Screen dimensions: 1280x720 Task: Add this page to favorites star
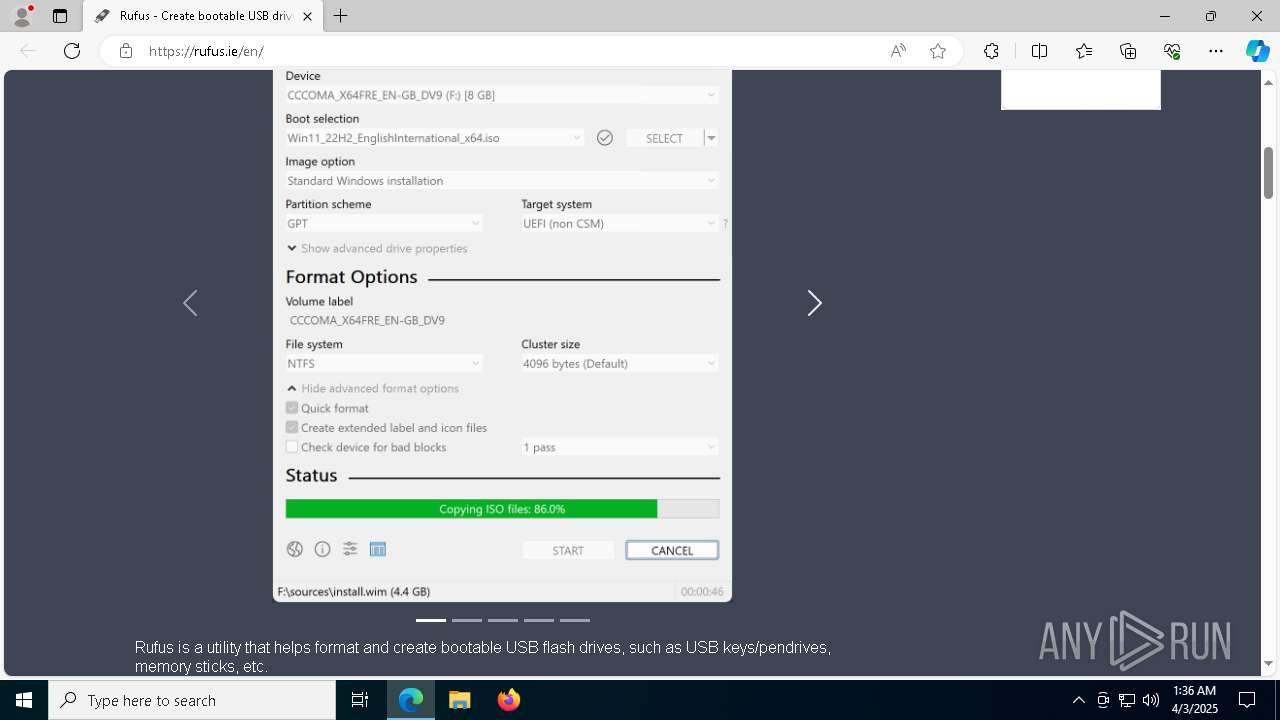(x=938, y=51)
